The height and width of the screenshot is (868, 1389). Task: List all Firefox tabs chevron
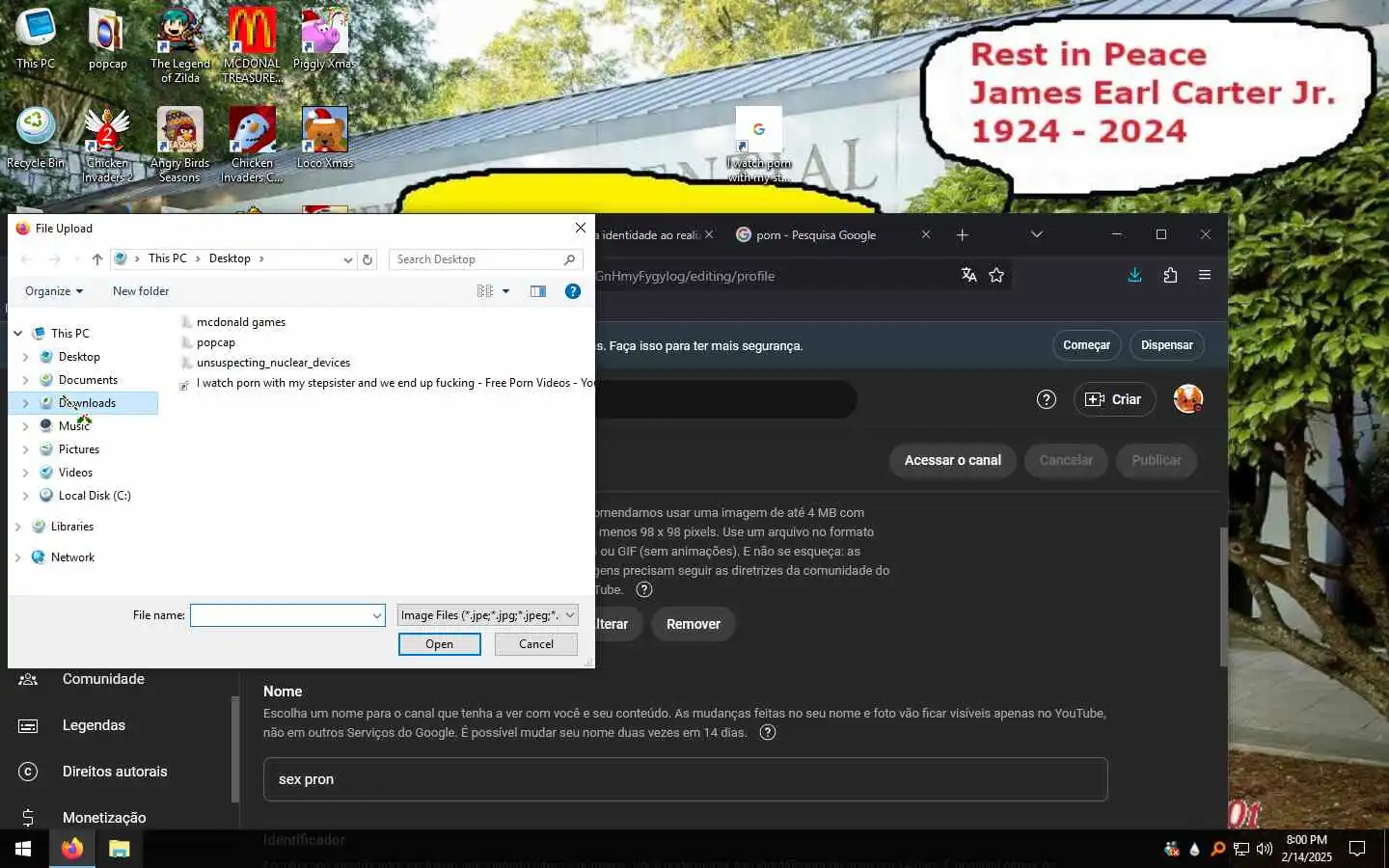(x=1037, y=234)
